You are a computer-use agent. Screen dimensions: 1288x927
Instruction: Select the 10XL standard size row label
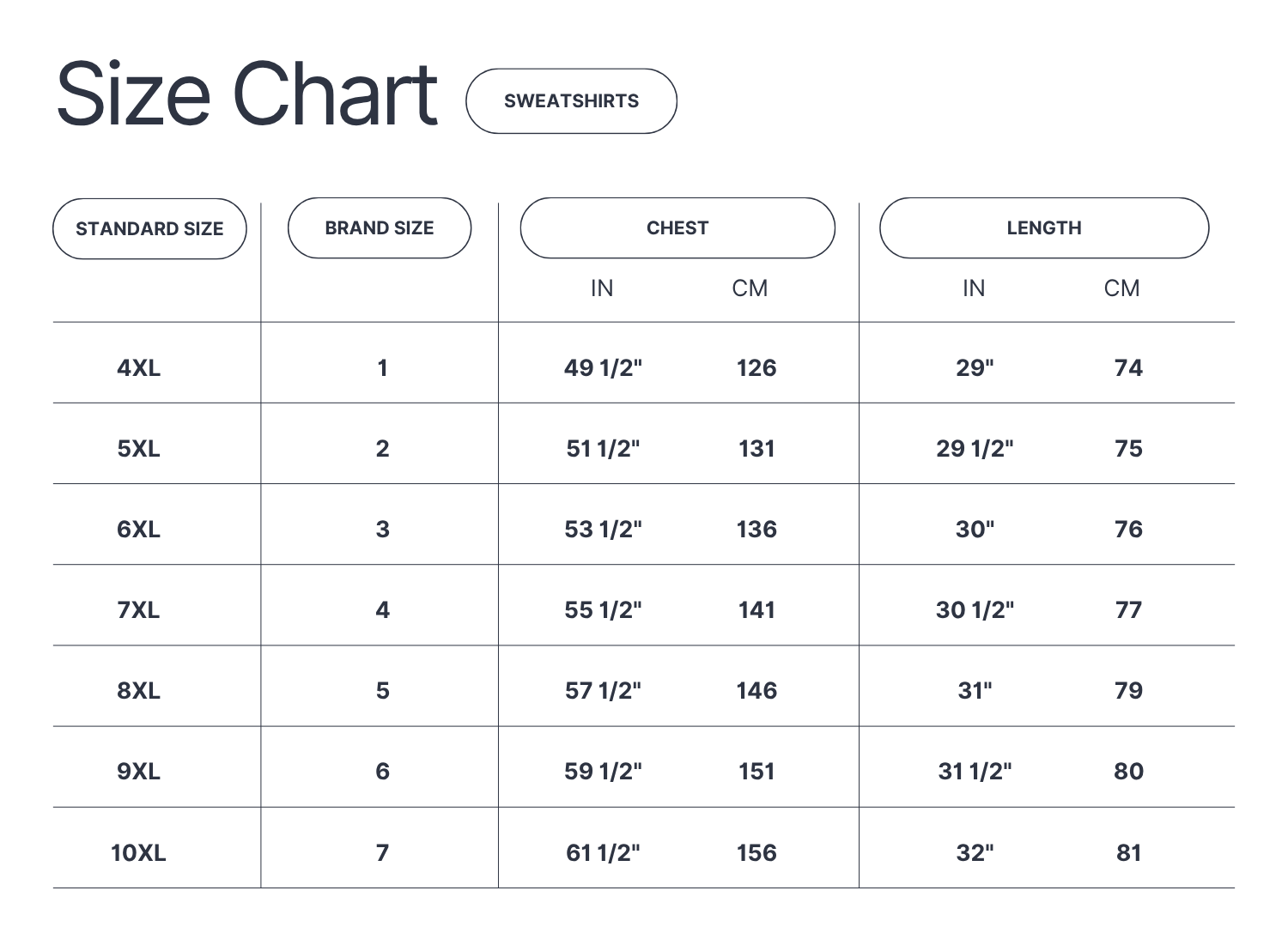[x=138, y=853]
